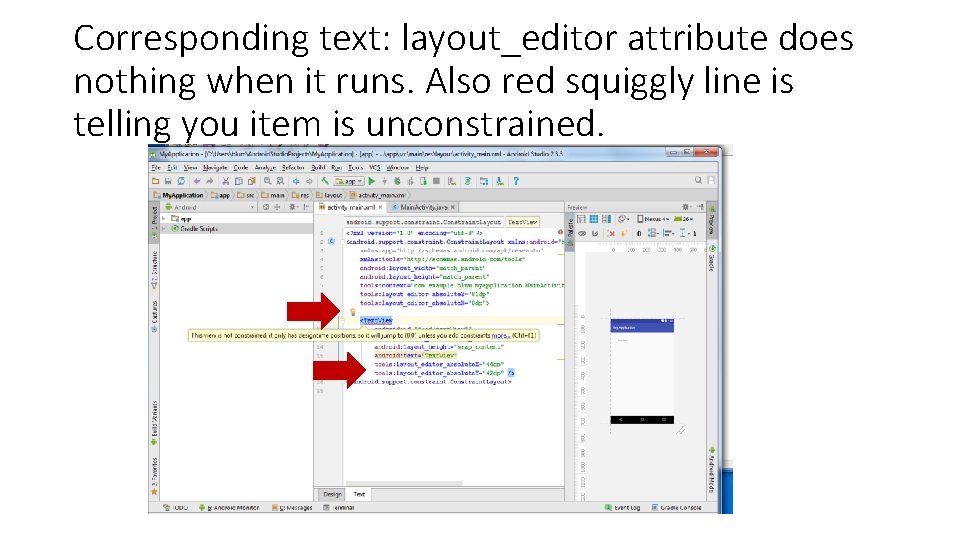Open the Build menu
The height and width of the screenshot is (540, 960).
tap(318, 168)
